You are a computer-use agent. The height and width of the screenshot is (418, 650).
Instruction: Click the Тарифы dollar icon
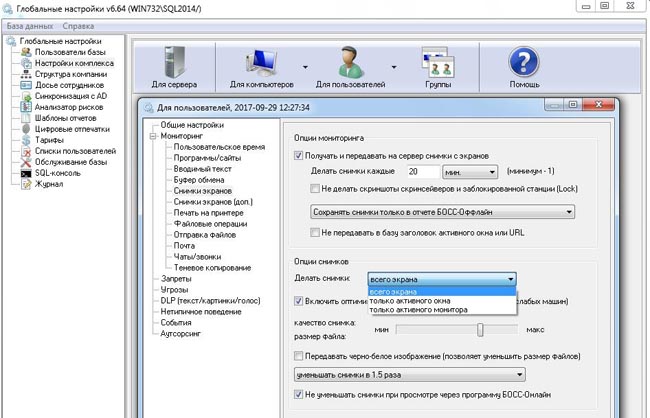pyautogui.click(x=26, y=140)
